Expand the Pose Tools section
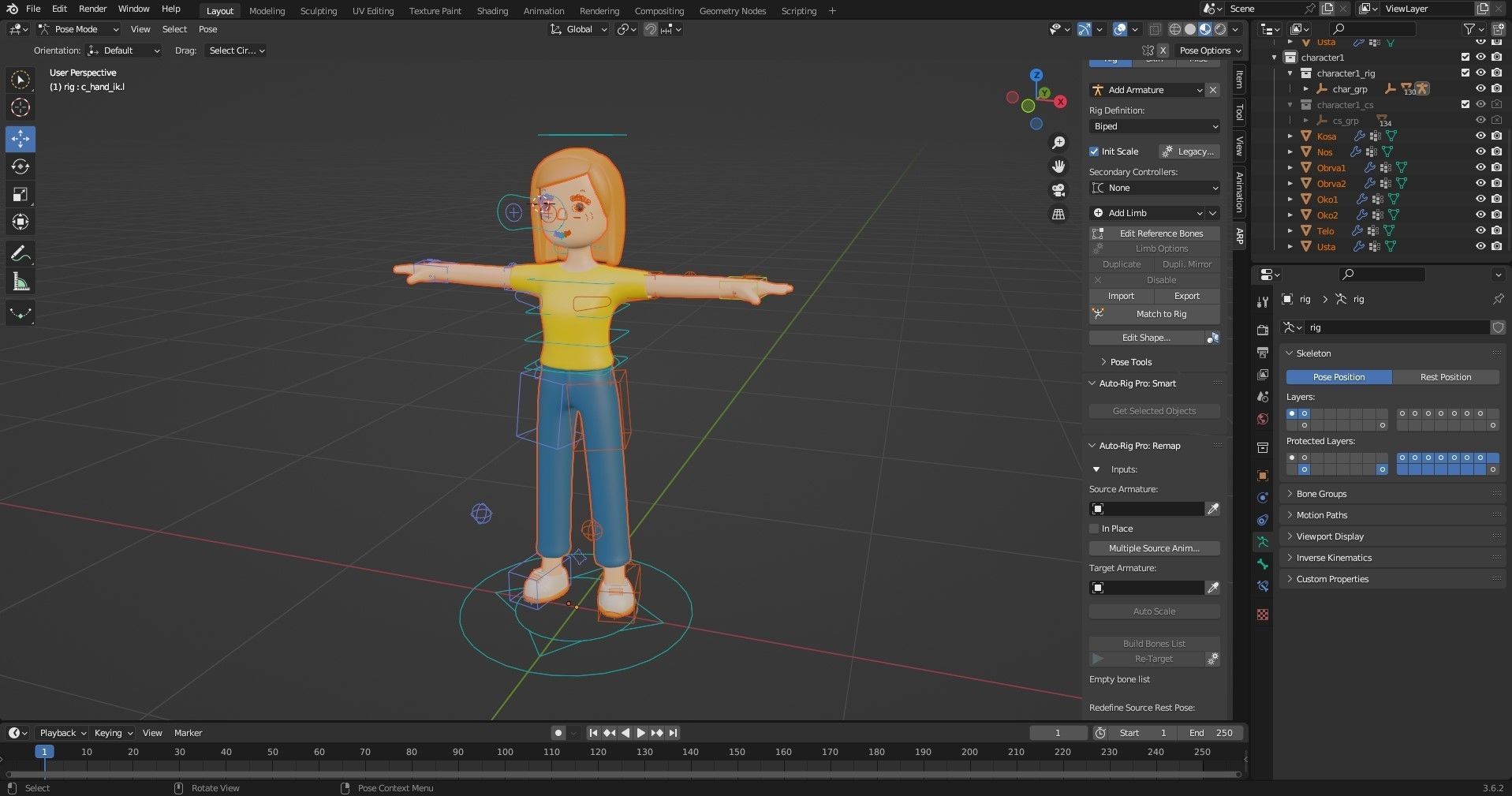Viewport: 1512px width, 796px height. coord(1130,362)
